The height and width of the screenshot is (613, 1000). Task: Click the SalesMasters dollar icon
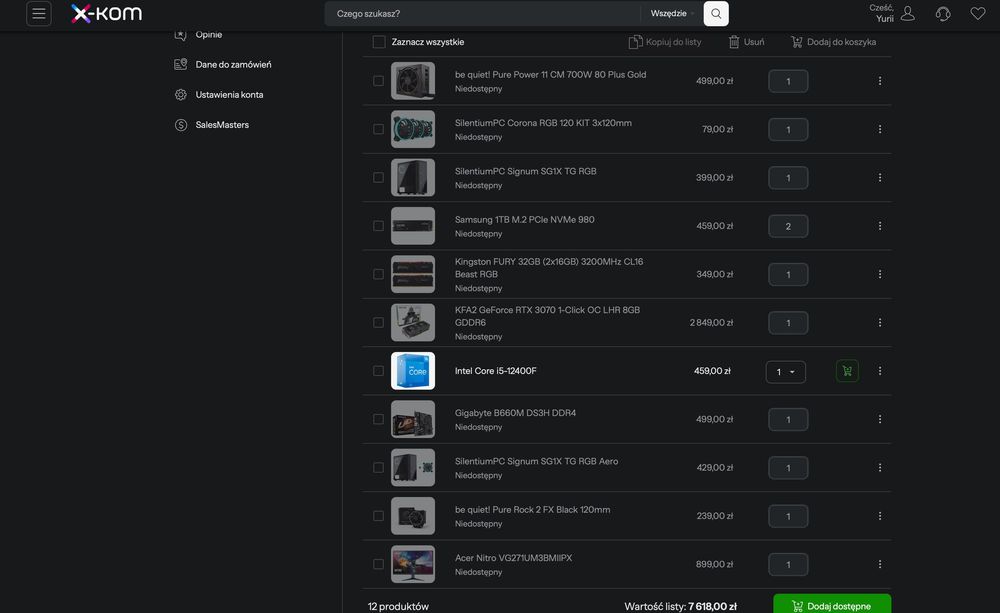click(181, 125)
